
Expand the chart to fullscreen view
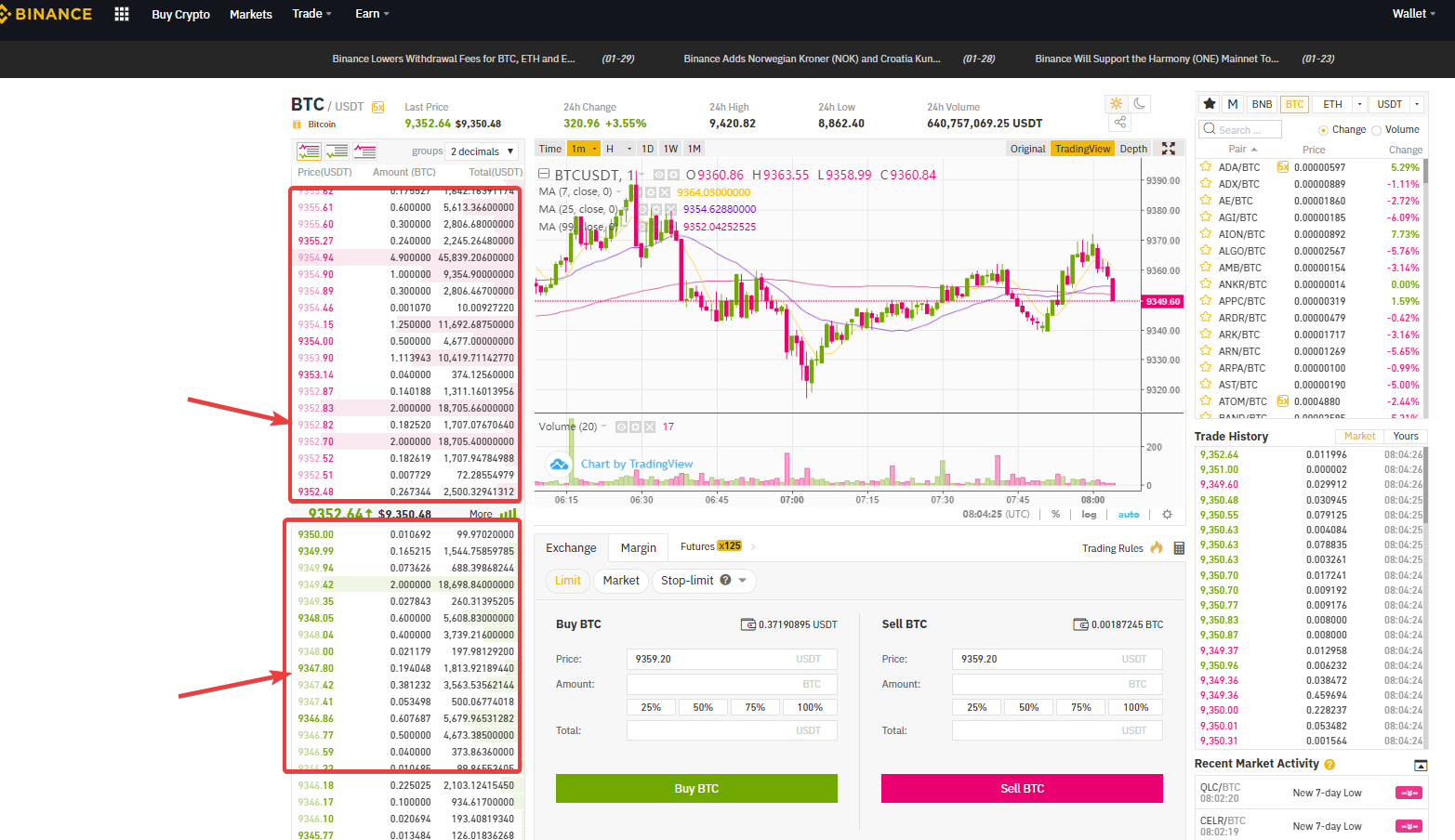point(1169,148)
